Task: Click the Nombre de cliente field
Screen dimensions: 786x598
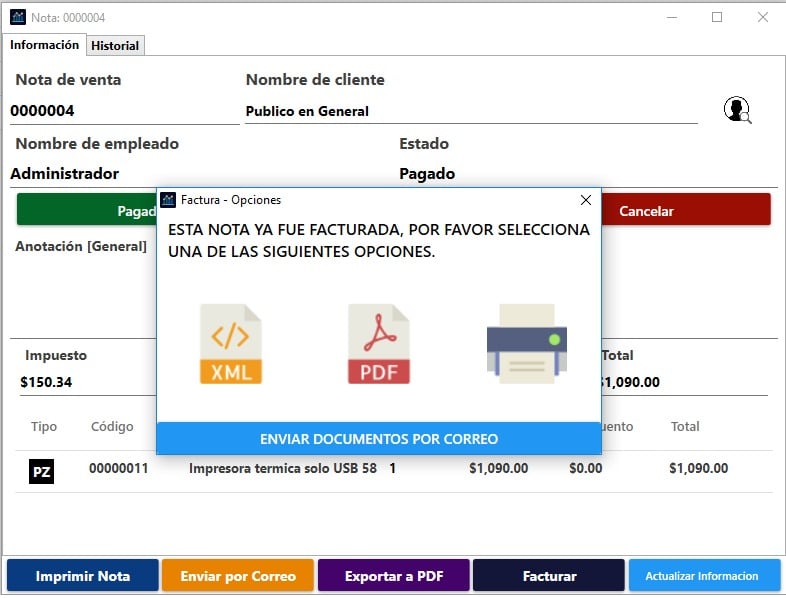Action: click(x=470, y=111)
